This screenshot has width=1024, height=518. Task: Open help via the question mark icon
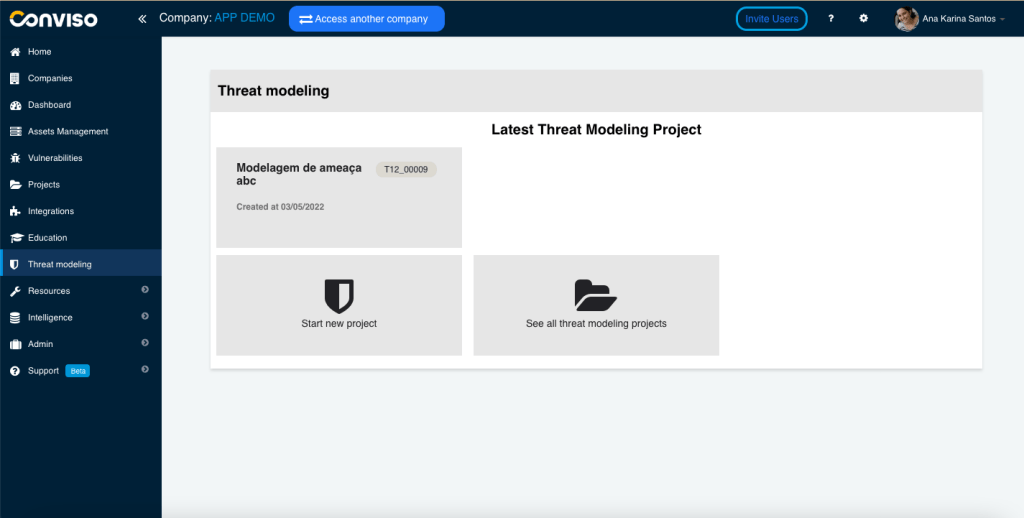point(831,18)
